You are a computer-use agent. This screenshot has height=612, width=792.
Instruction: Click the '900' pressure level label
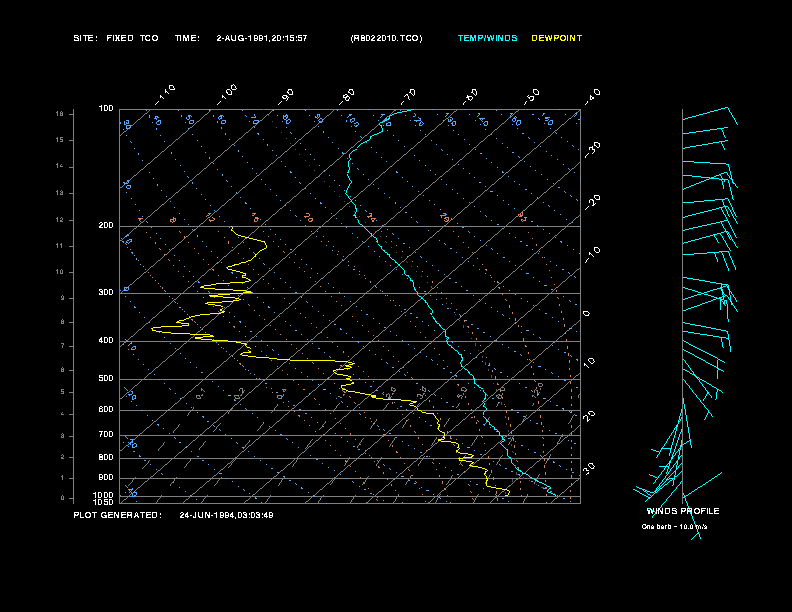click(106, 478)
